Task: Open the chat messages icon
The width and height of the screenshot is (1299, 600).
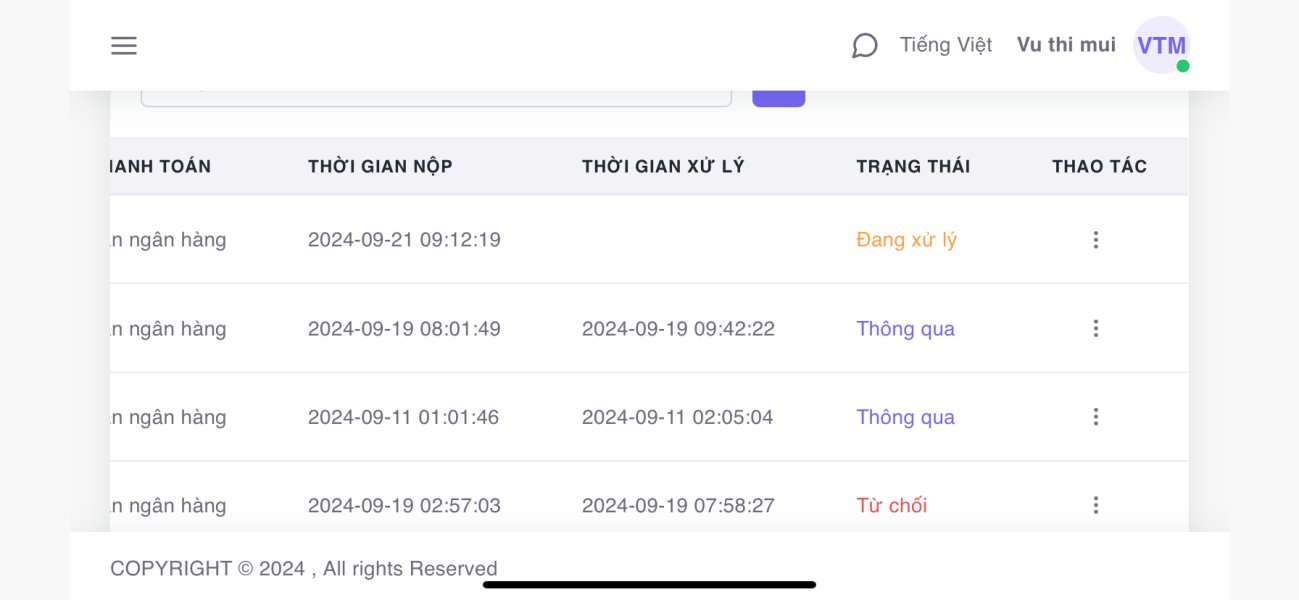Action: [x=864, y=46]
